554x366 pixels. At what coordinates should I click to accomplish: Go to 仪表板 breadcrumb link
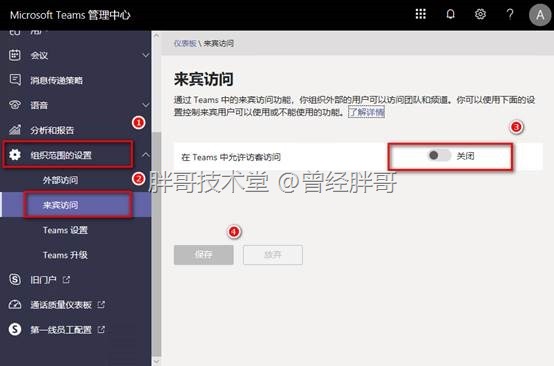[x=185, y=43]
